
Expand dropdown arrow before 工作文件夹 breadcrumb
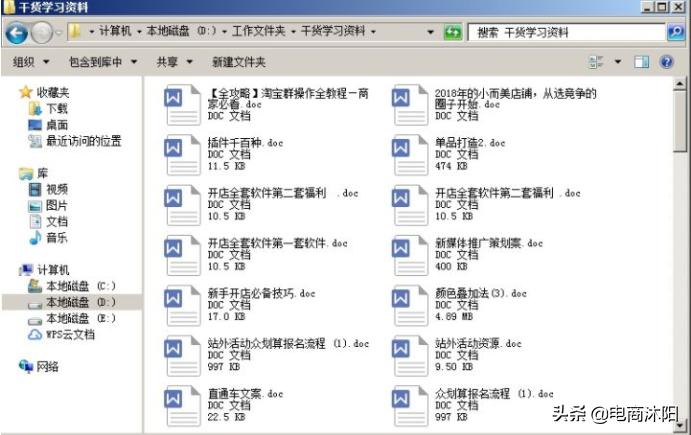(224, 32)
